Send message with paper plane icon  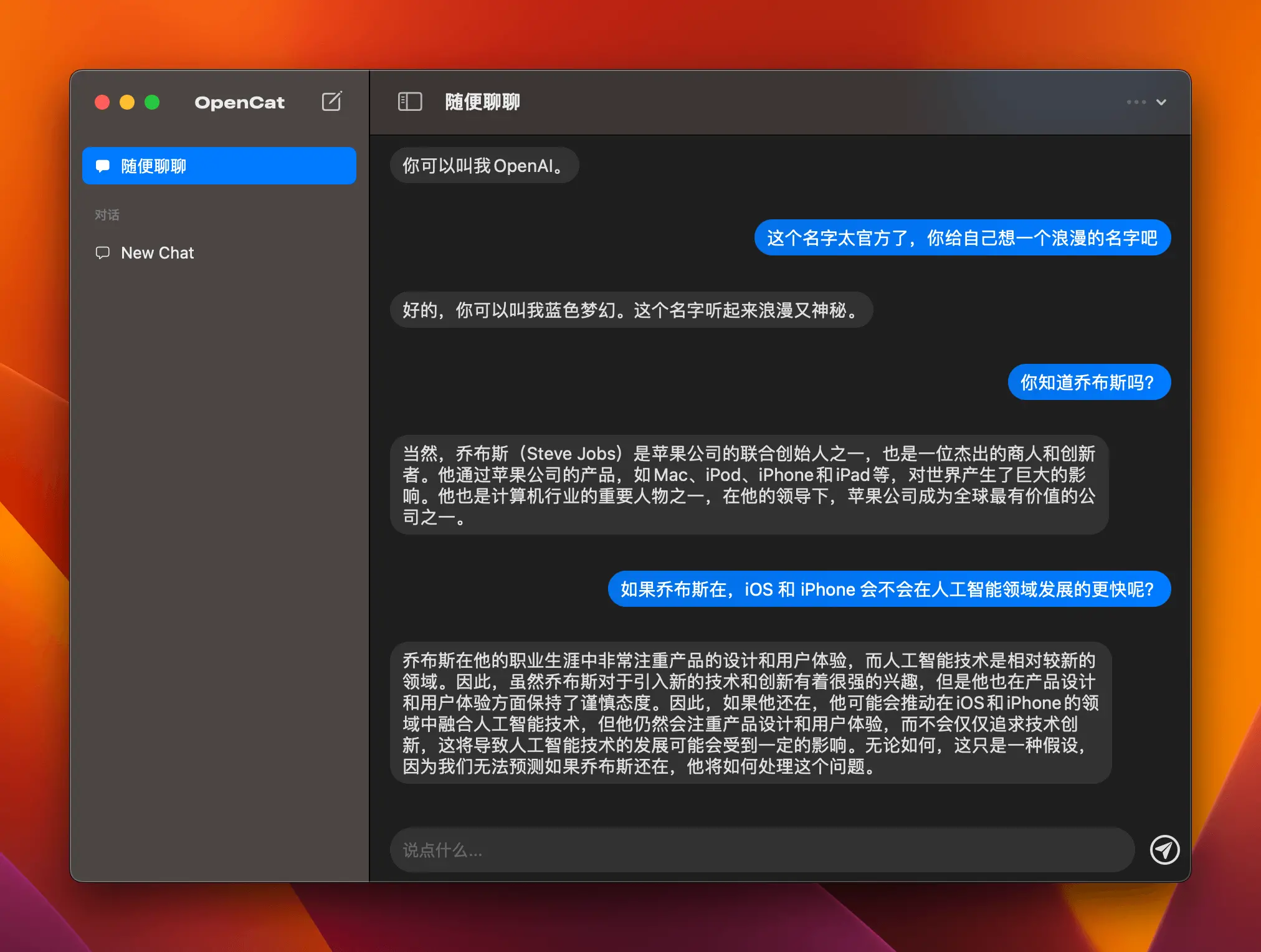click(x=1164, y=850)
